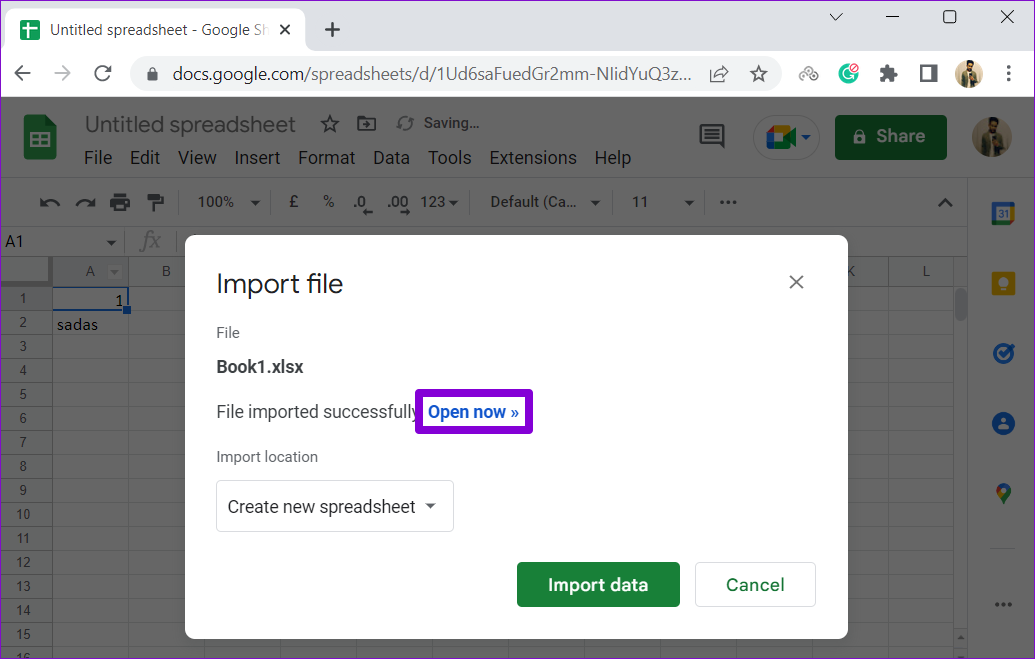The width and height of the screenshot is (1035, 659).
Task: Open the File menu
Action: click(x=98, y=158)
